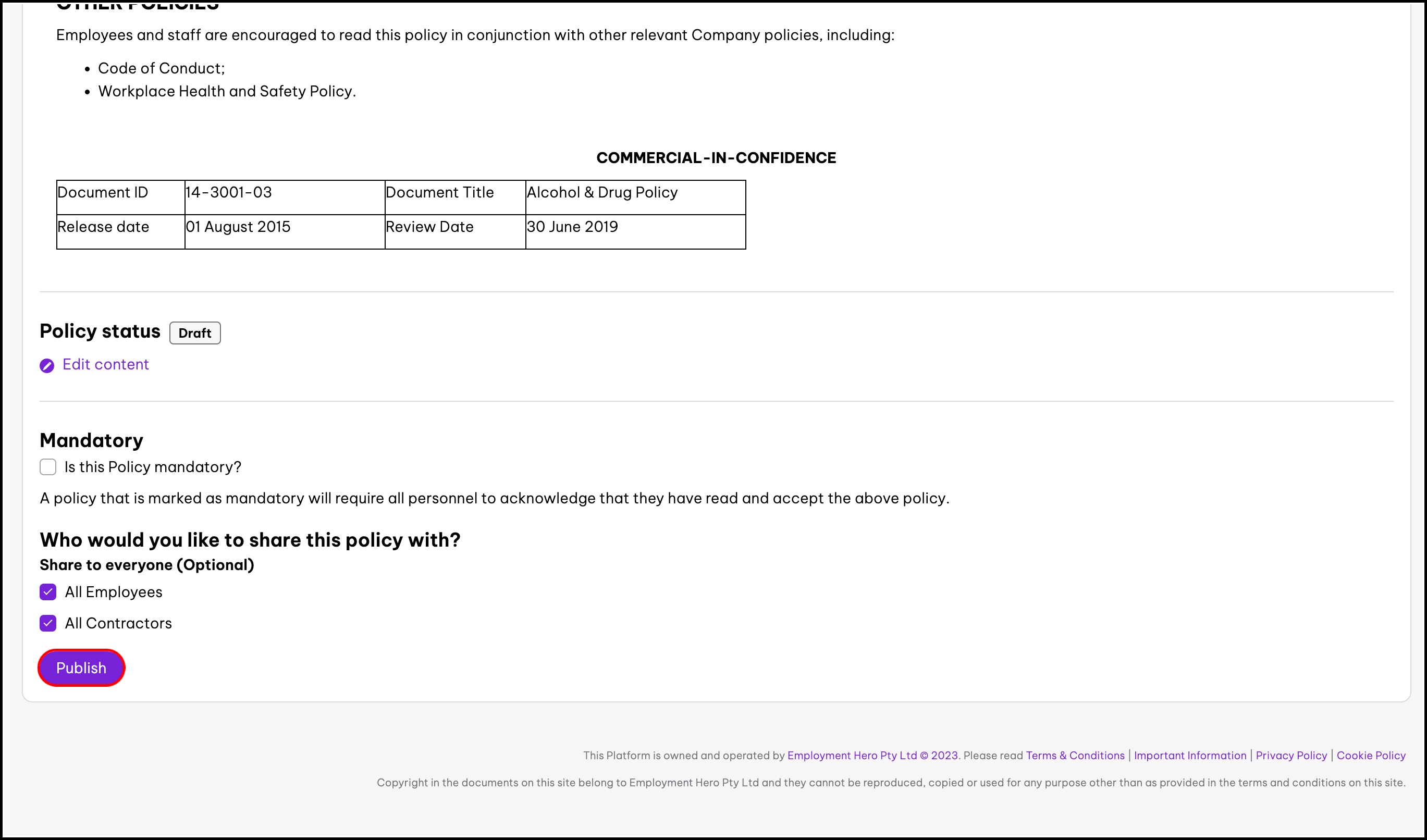This screenshot has height=840, width=1427.
Task: Click the 30 June 2019 review date cell
Action: (x=572, y=227)
